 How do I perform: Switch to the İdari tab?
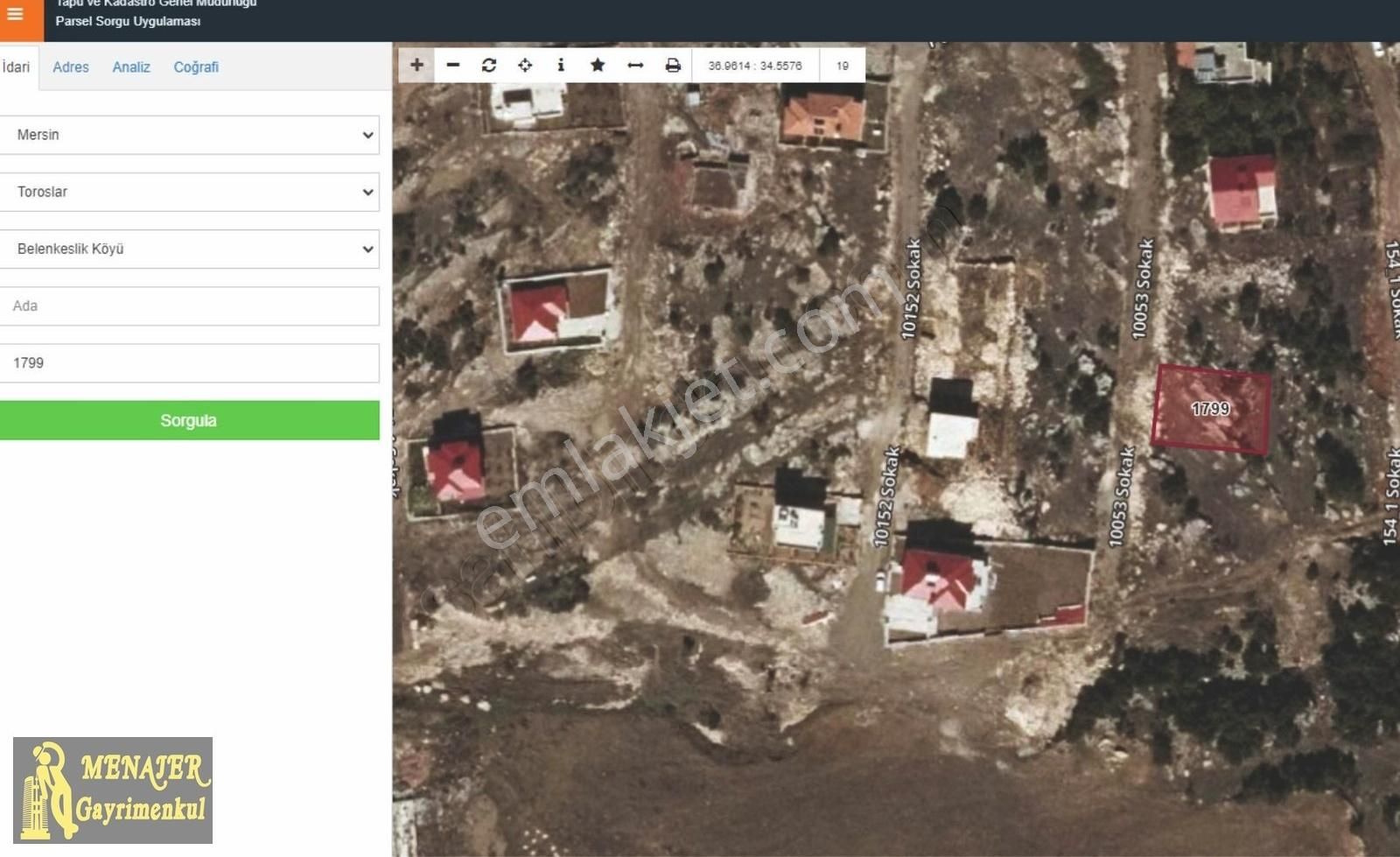(x=17, y=67)
